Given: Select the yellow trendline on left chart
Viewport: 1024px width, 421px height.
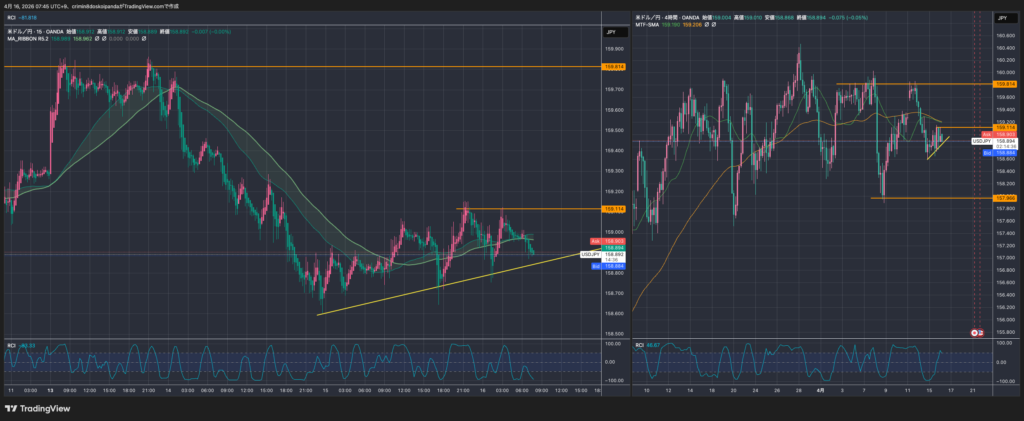Looking at the screenshot, I should pos(450,285).
